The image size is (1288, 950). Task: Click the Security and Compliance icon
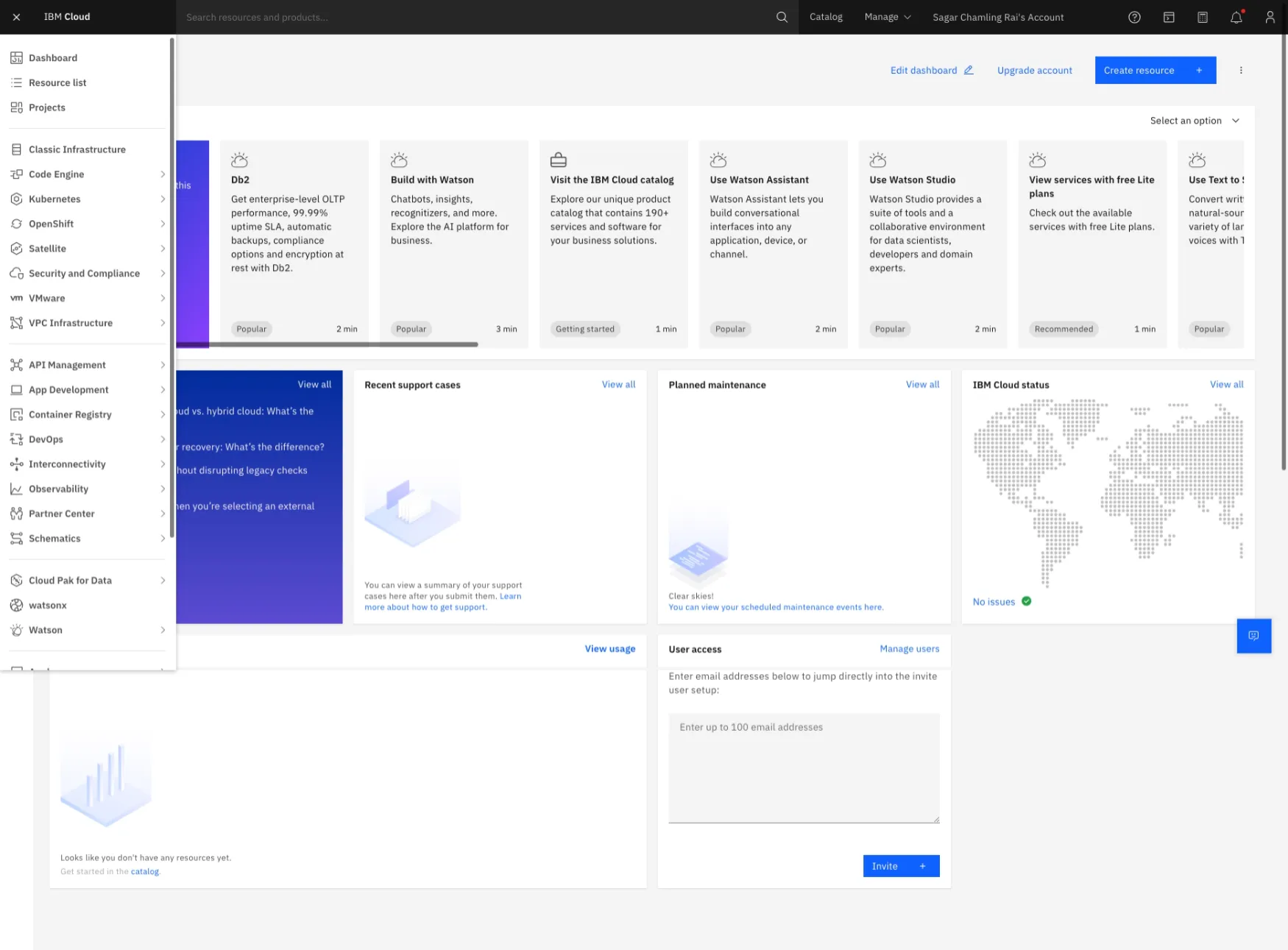(x=16, y=274)
